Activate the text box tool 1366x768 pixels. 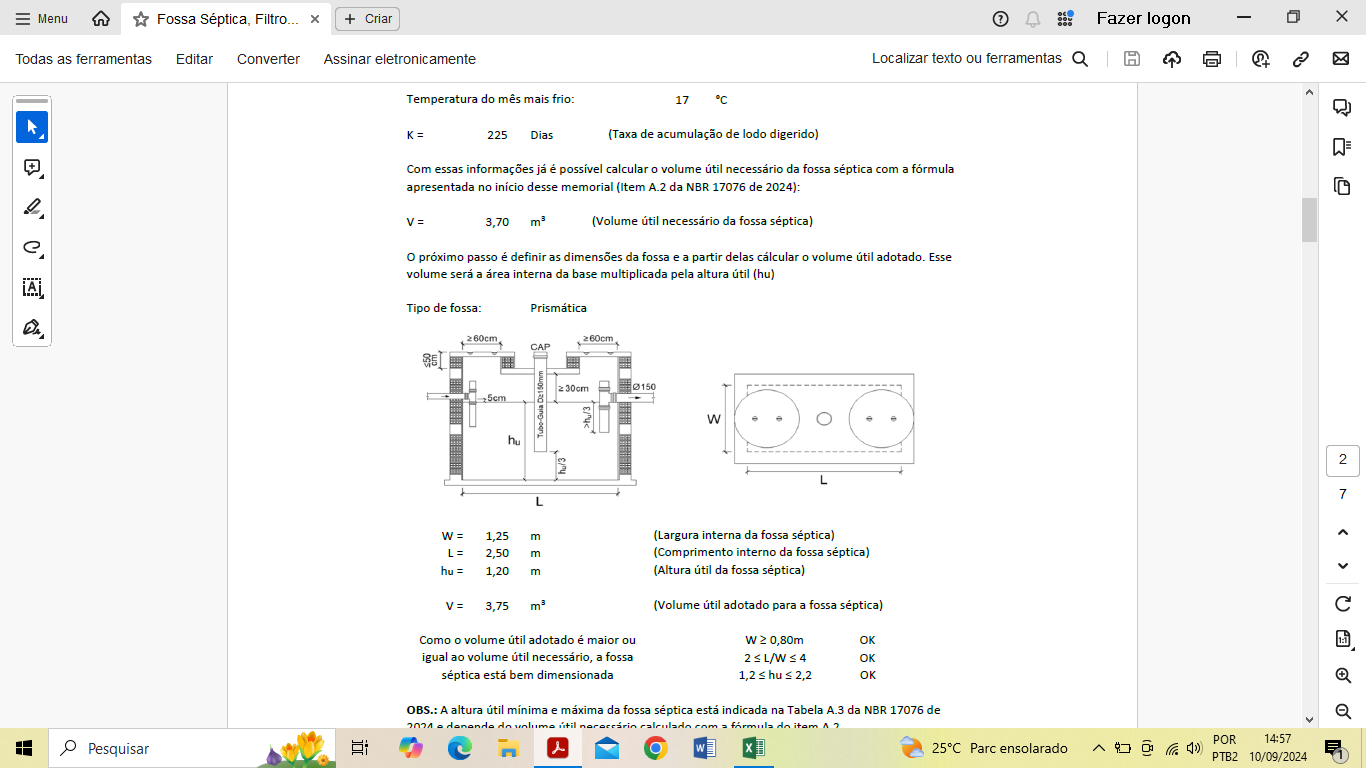tap(32, 288)
